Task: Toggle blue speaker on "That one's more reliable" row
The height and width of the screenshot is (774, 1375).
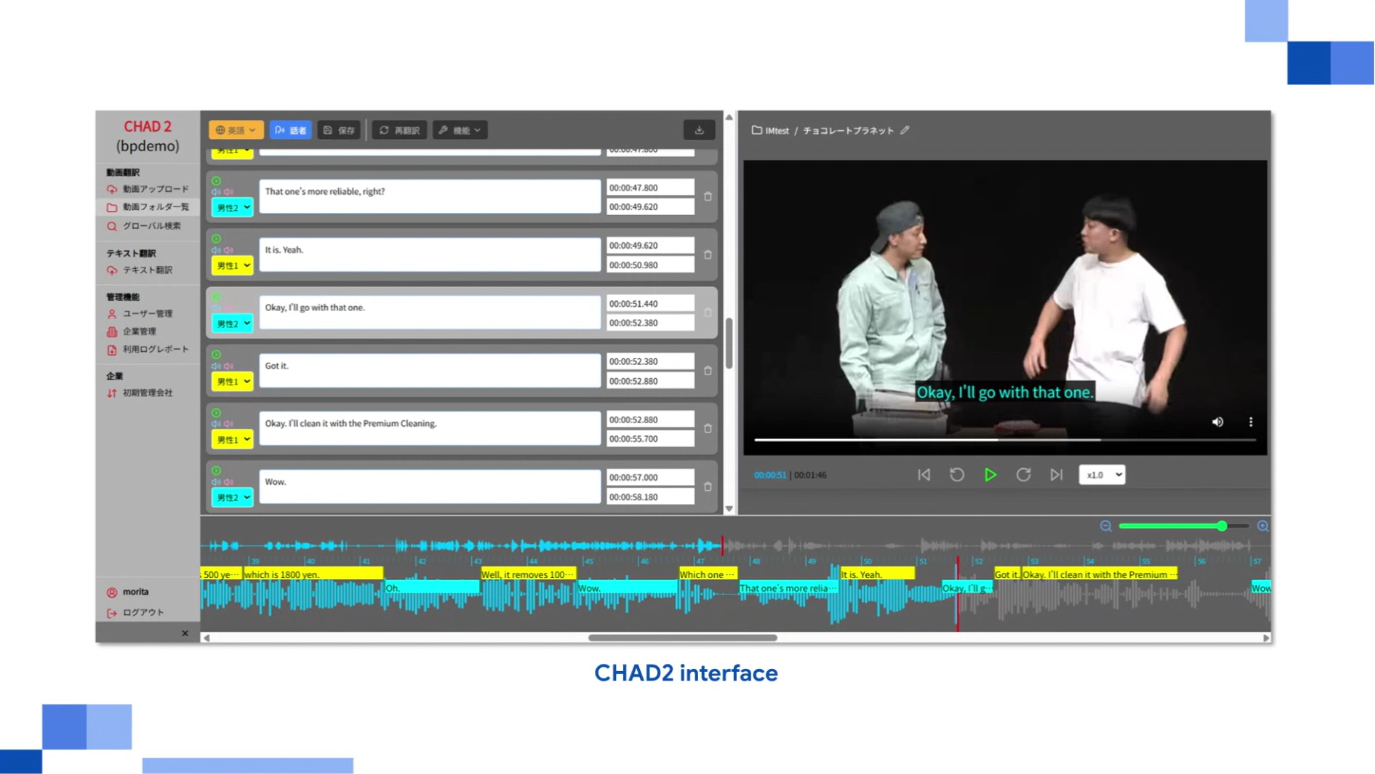Action: (x=216, y=192)
